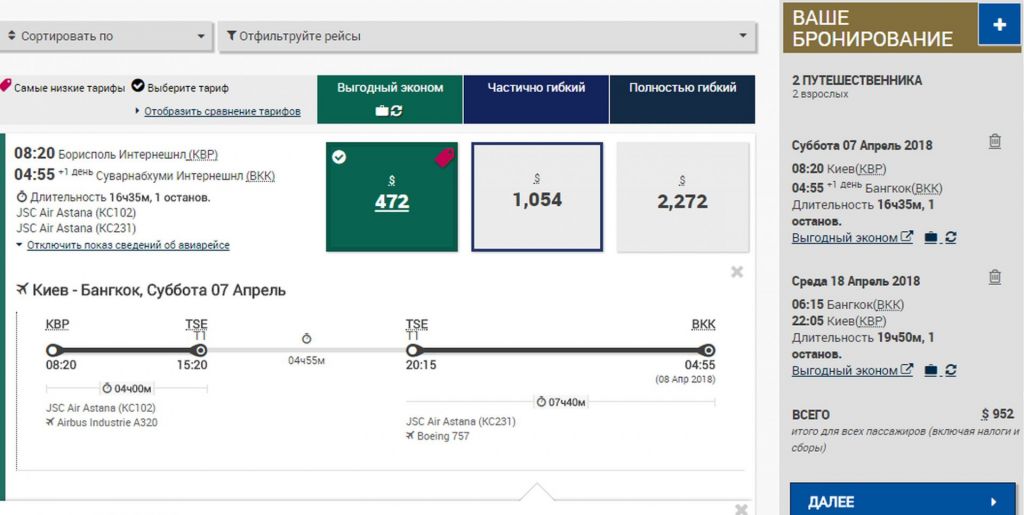
Task: Click the plus icon in booking header
Action: tap(998, 25)
